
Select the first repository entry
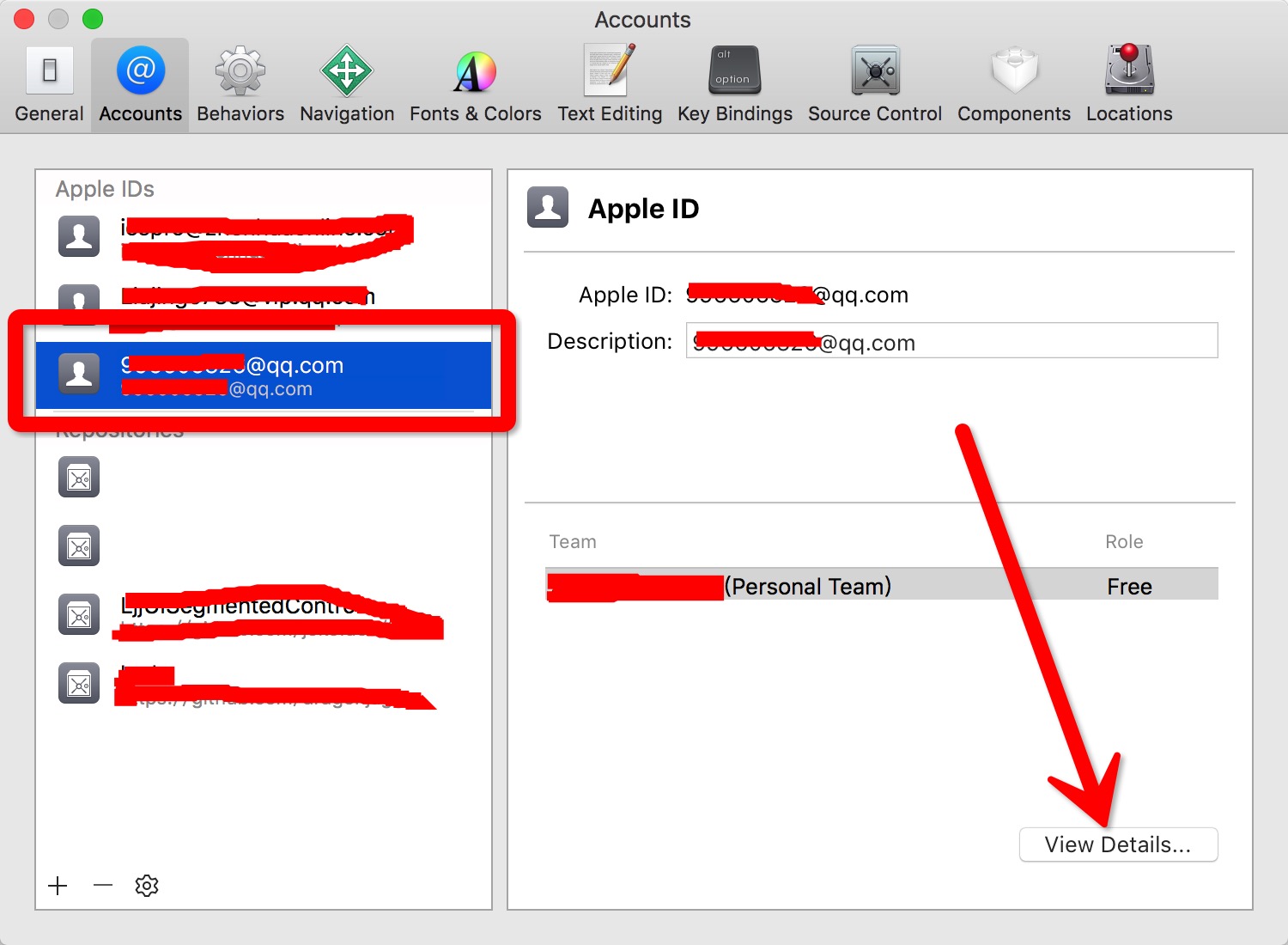(264, 478)
